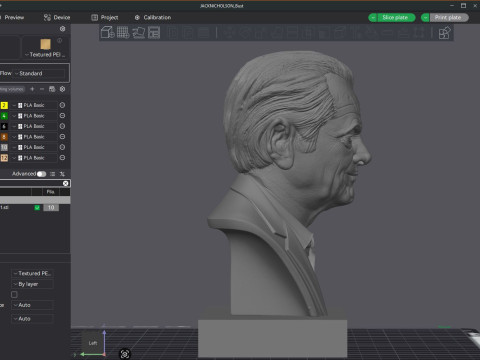Click the Slice plate button

(396, 18)
